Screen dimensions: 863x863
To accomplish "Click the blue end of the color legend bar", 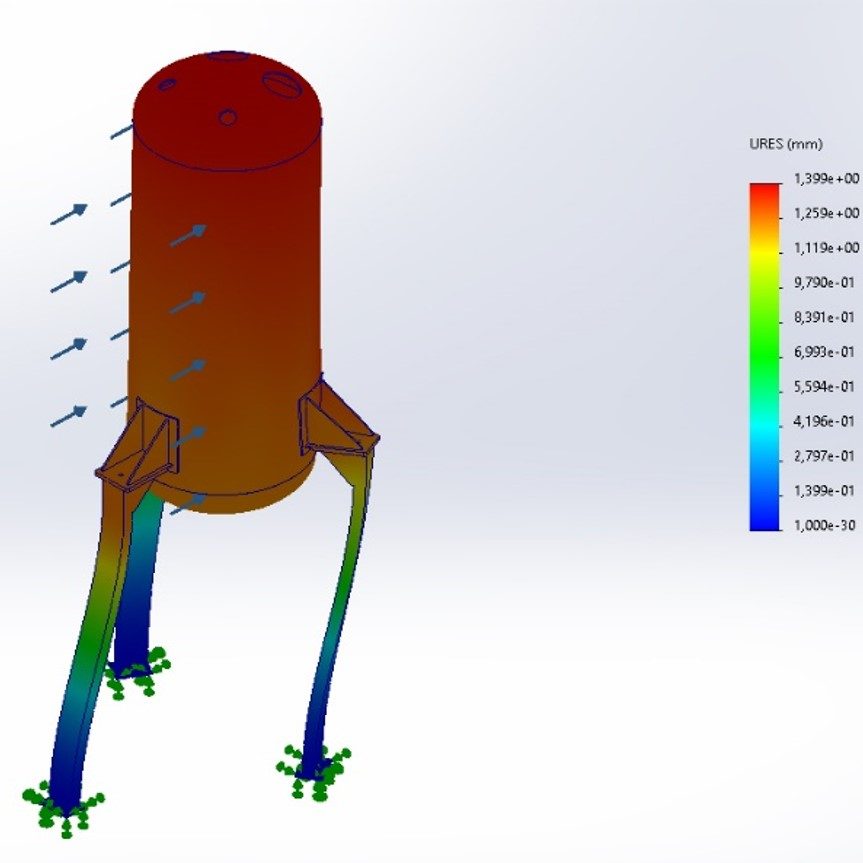I will tap(764, 520).
